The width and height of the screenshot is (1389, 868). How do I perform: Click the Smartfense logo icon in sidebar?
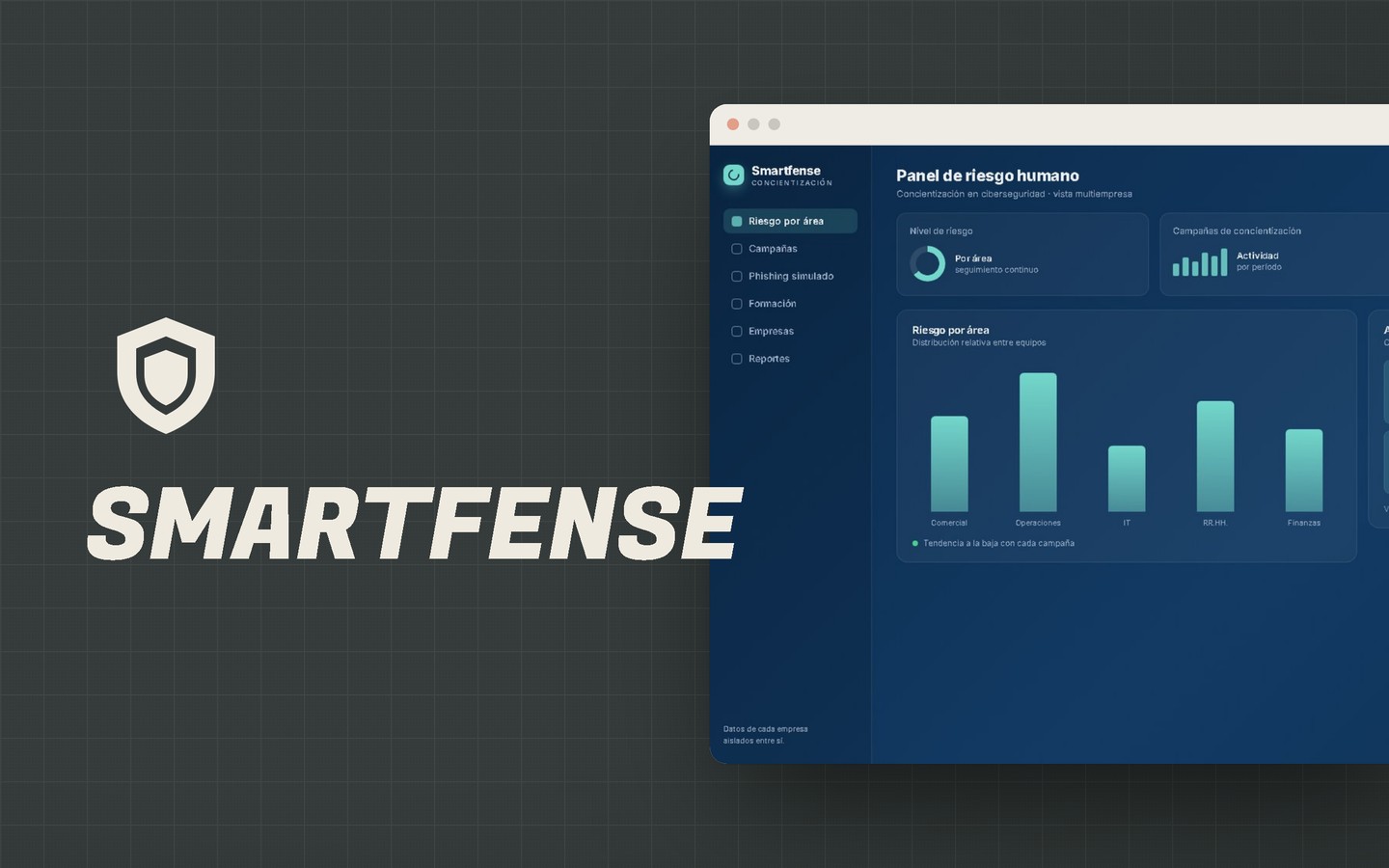tap(733, 175)
